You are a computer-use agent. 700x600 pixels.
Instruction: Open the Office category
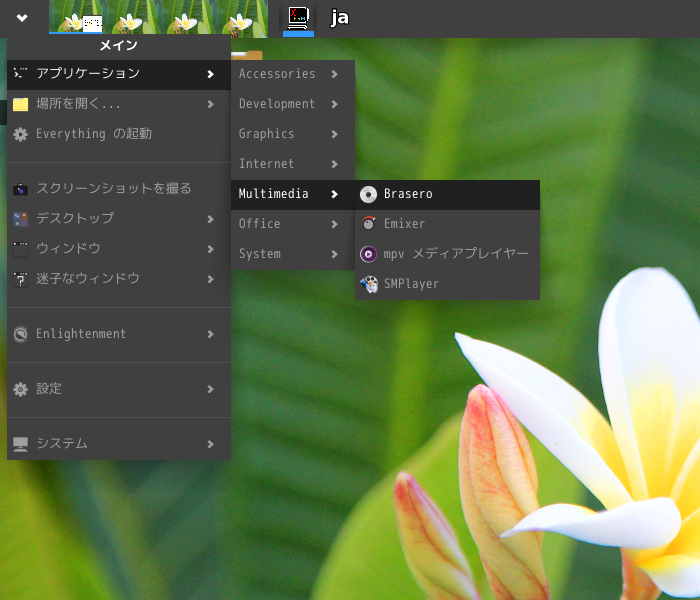pyautogui.click(x=293, y=225)
